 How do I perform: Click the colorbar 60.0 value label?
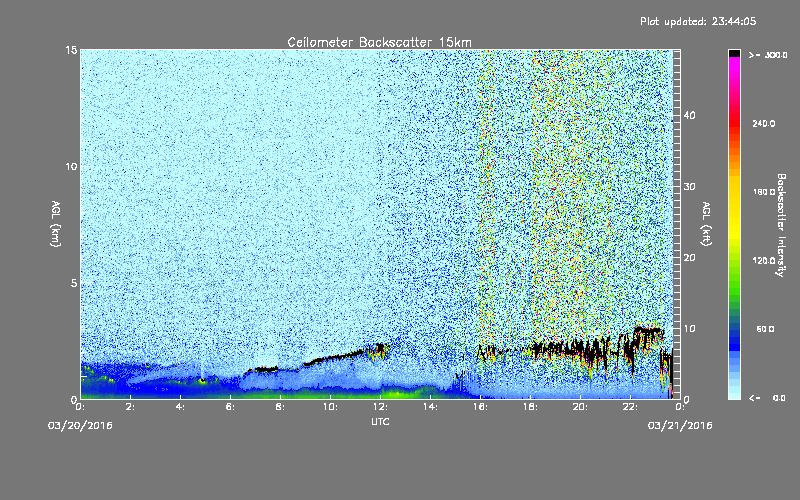point(765,329)
